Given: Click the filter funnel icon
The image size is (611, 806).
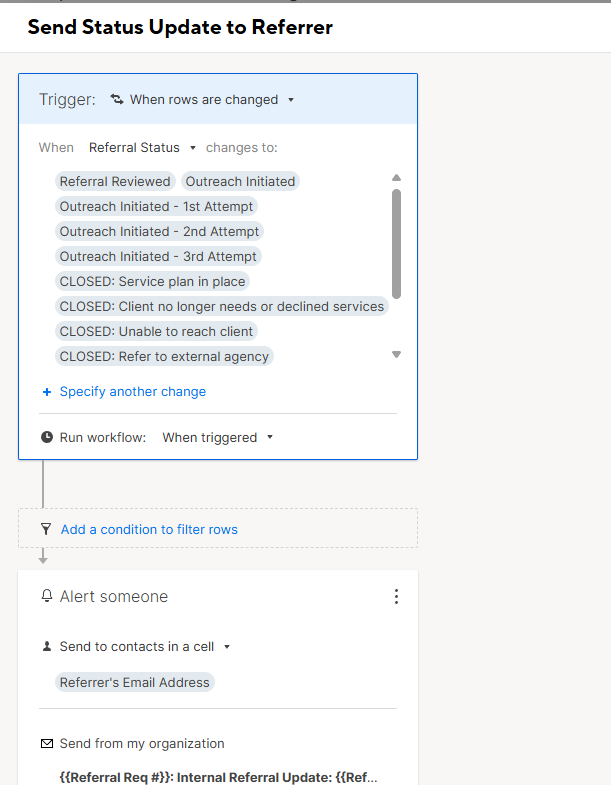Looking at the screenshot, I should point(46,529).
